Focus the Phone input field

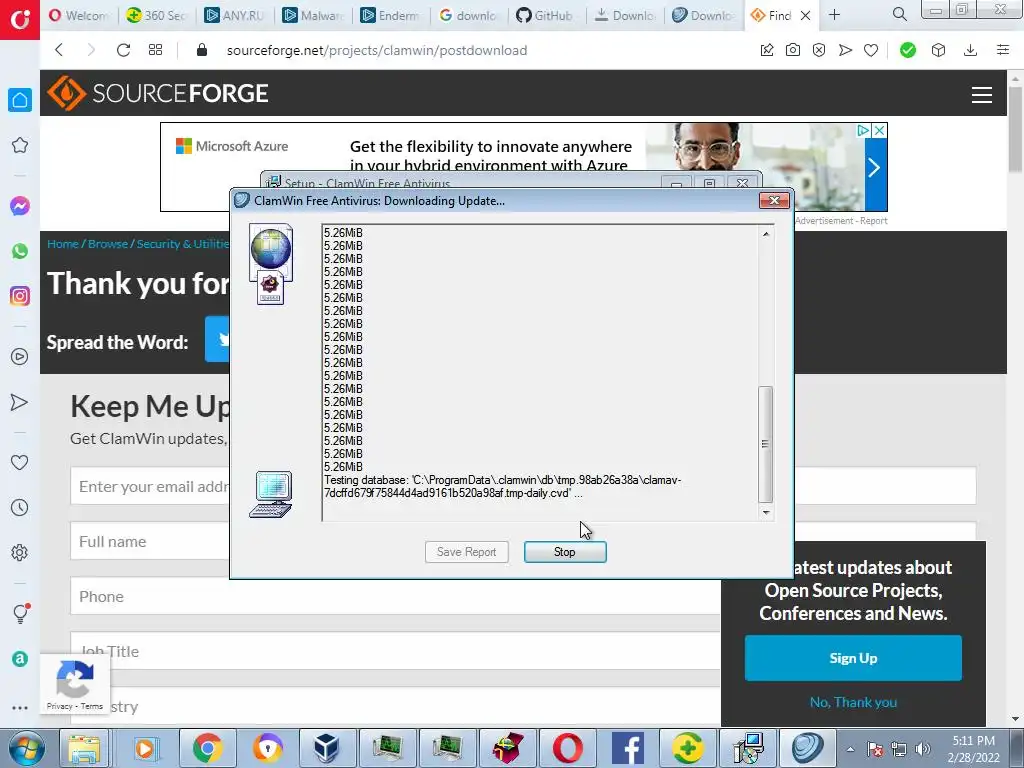pyautogui.click(x=395, y=596)
